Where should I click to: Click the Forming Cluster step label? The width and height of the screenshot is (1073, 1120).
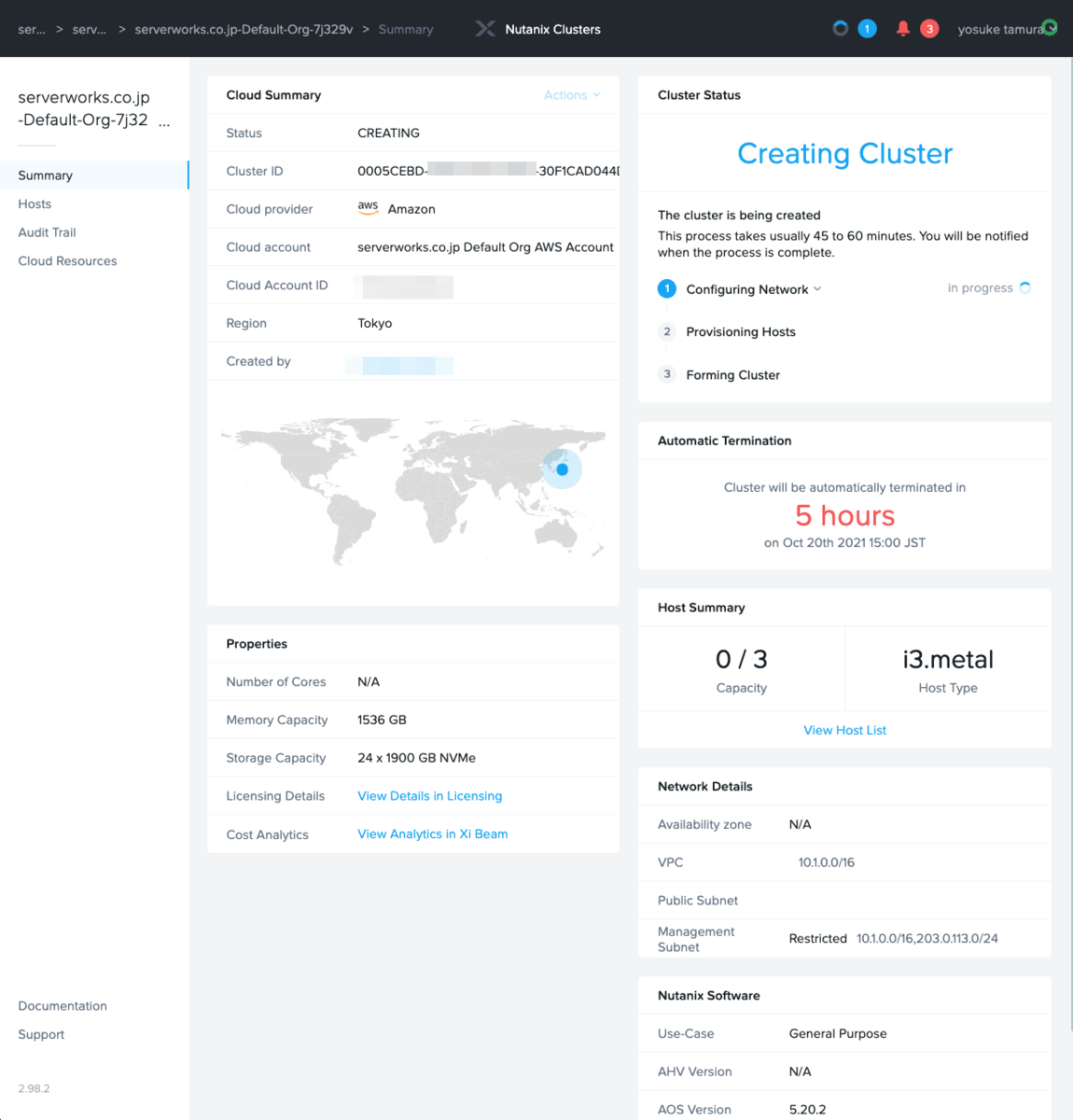(733, 374)
